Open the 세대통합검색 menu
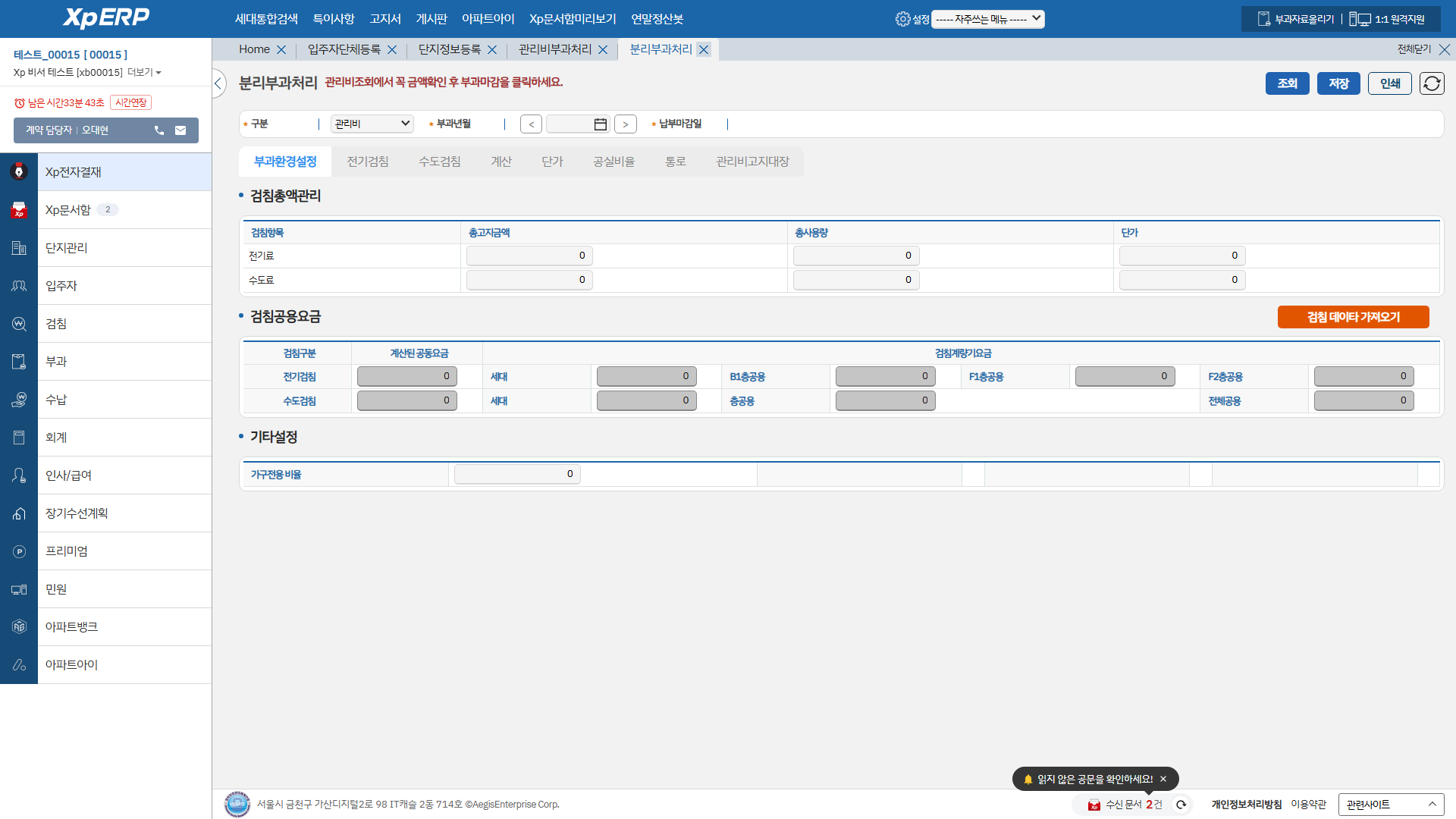Screen dimensions: 1456x819 click(x=266, y=19)
